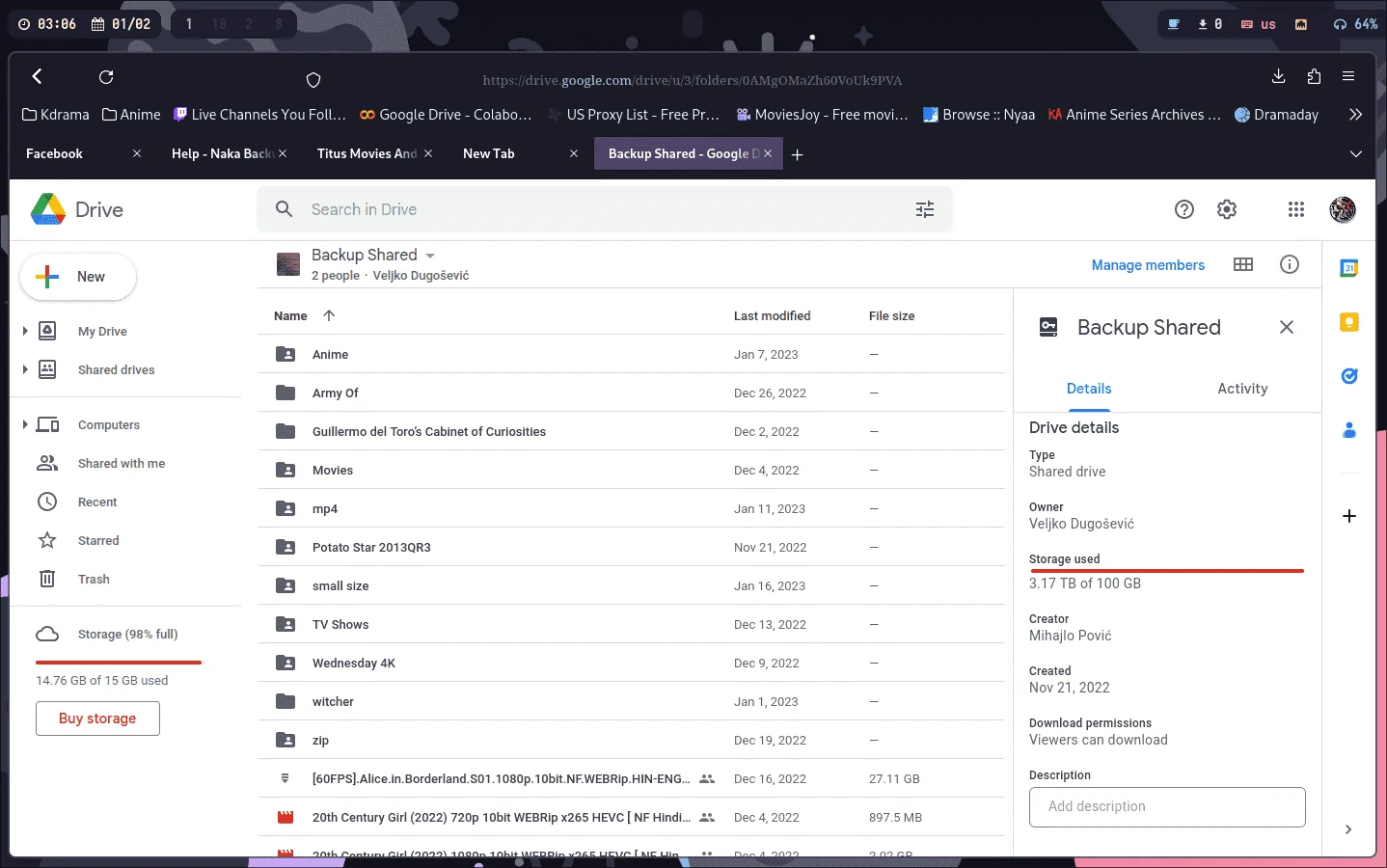This screenshot has height=868, width=1387.
Task: Toggle the view details info icon
Action: [1290, 264]
